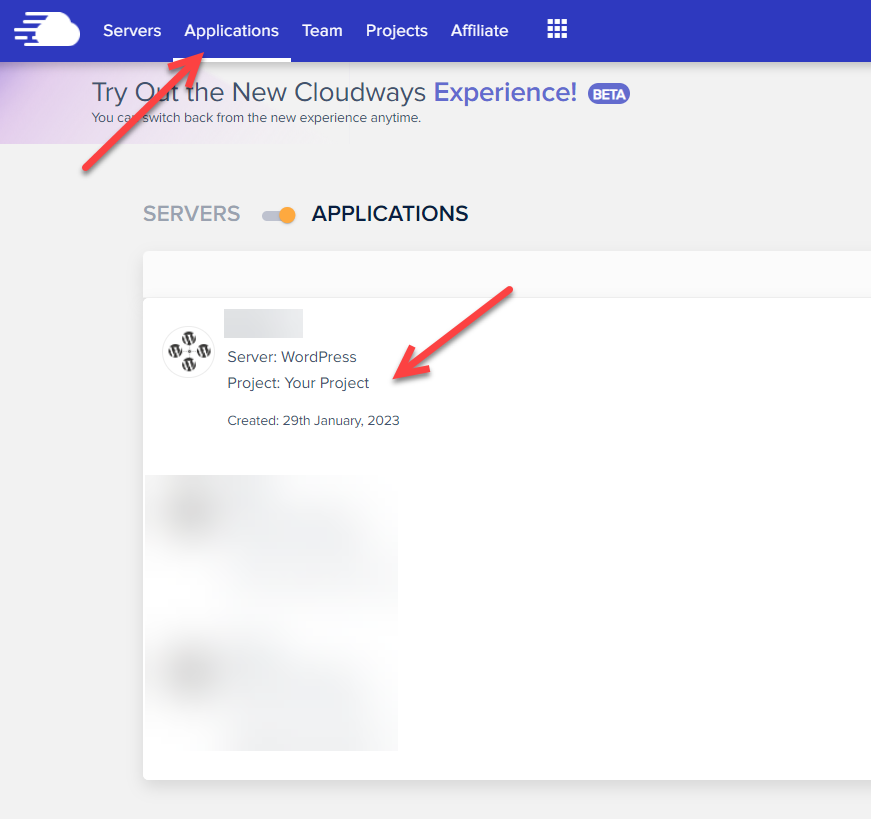This screenshot has height=819, width=871.
Task: Click the Cloudways cloud logo
Action: pos(47,29)
